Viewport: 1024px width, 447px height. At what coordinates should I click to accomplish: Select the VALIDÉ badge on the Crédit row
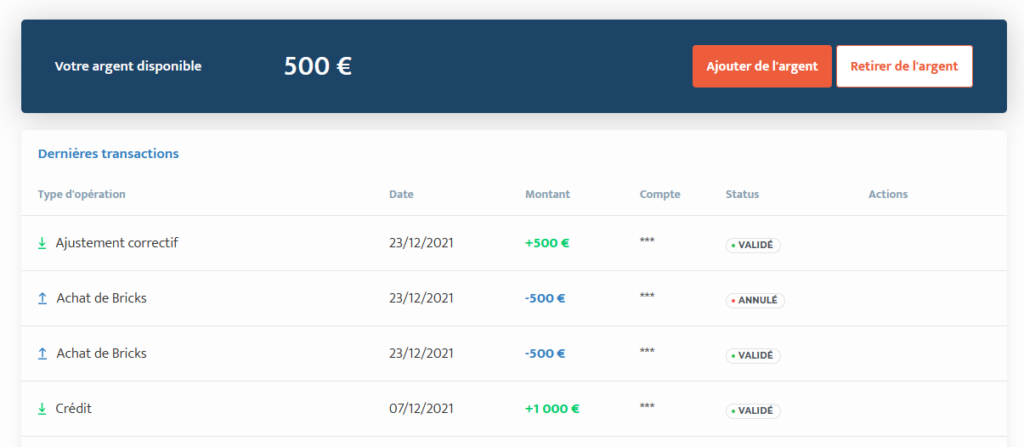(x=753, y=411)
